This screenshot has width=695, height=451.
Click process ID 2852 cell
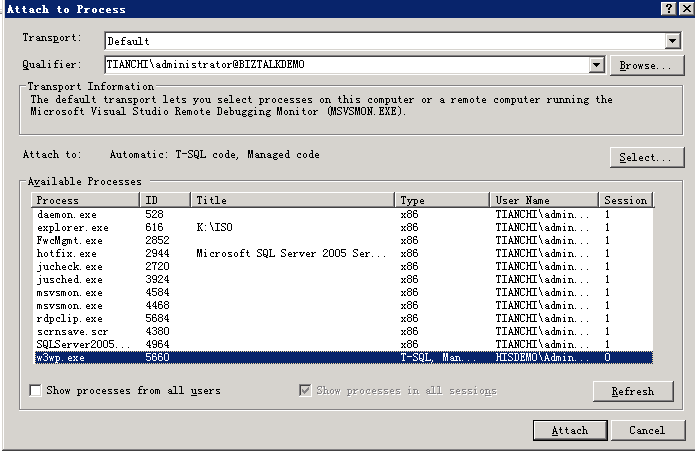(157, 241)
